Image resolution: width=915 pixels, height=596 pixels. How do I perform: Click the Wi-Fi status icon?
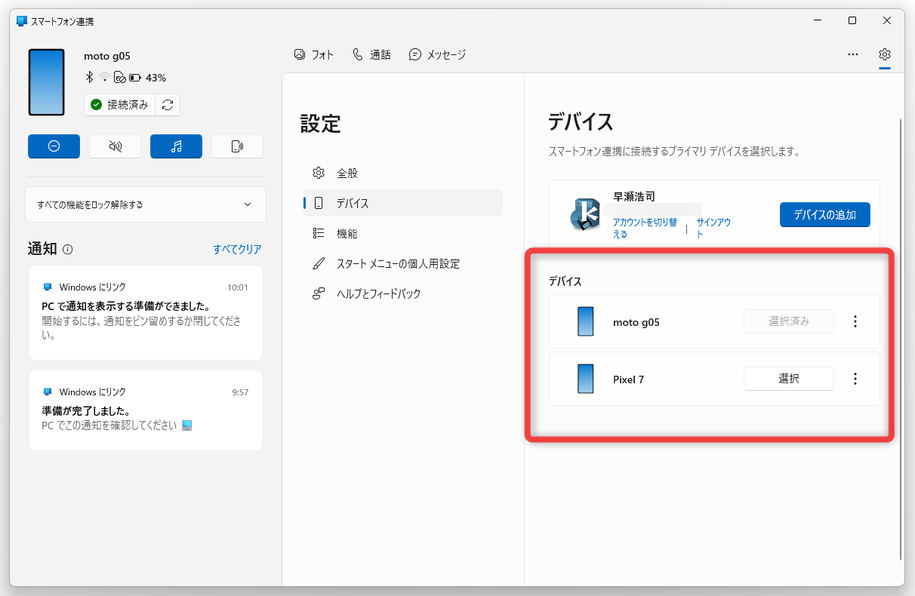coord(104,77)
